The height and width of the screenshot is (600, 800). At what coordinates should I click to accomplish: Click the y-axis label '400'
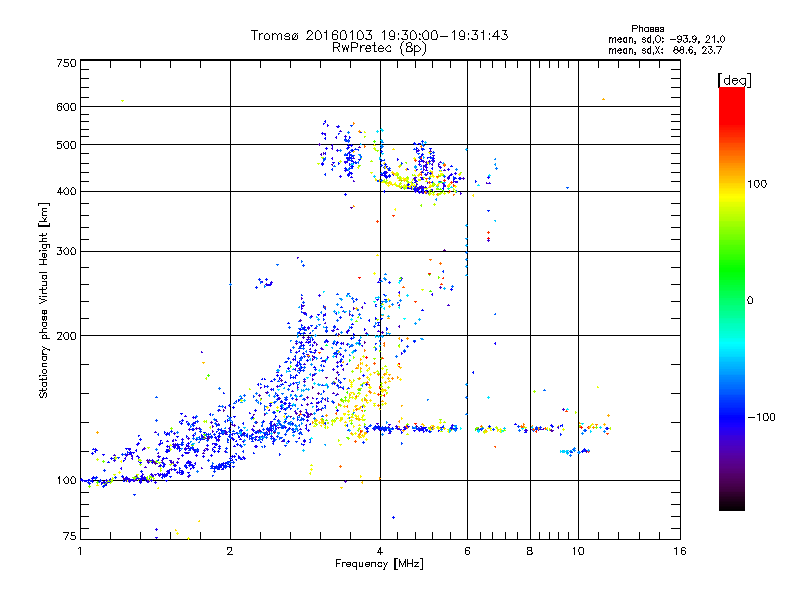tap(66, 192)
